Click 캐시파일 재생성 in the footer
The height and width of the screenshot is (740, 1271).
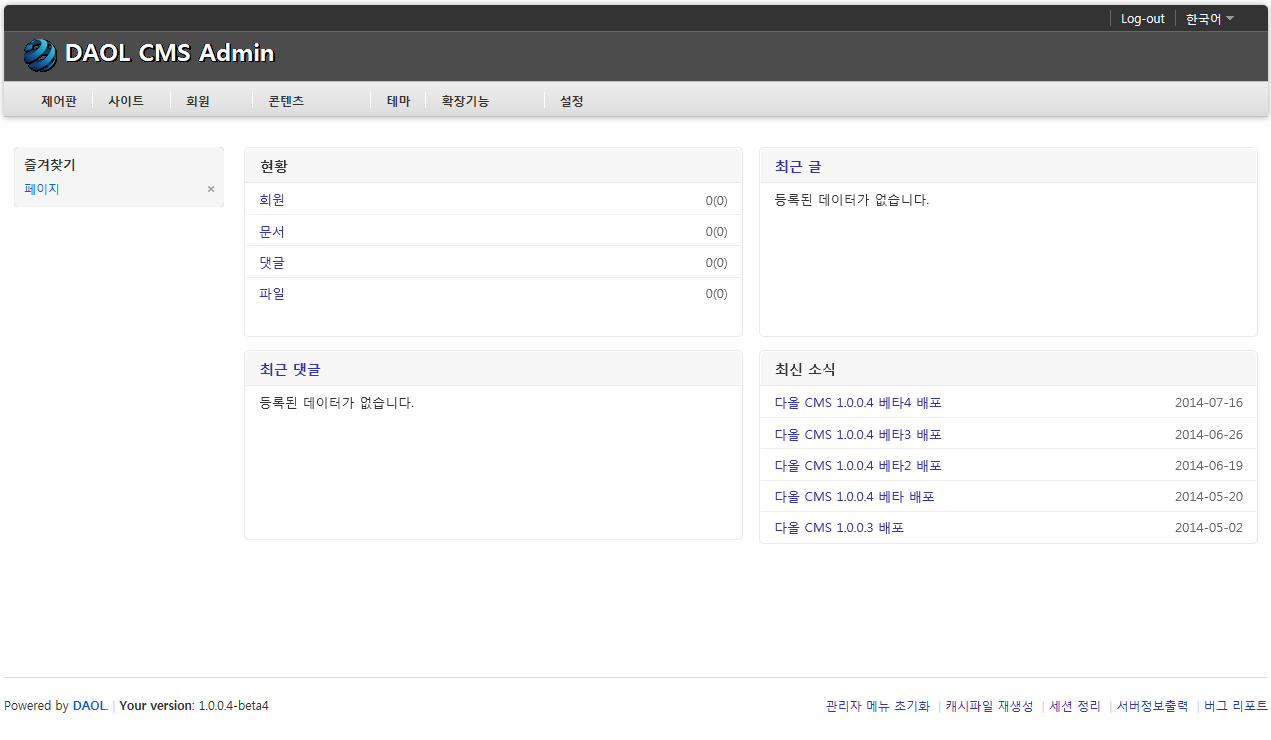[989, 705]
